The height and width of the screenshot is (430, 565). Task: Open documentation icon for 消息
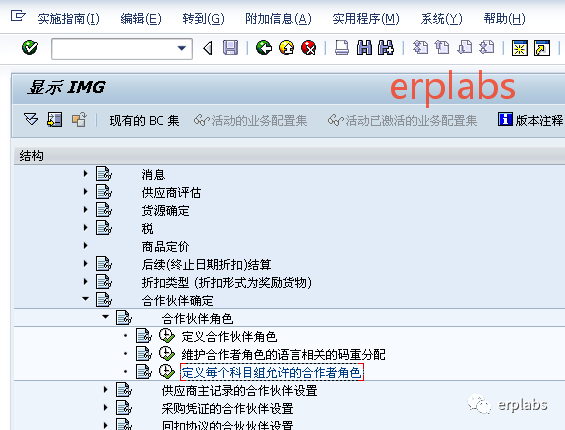104,174
